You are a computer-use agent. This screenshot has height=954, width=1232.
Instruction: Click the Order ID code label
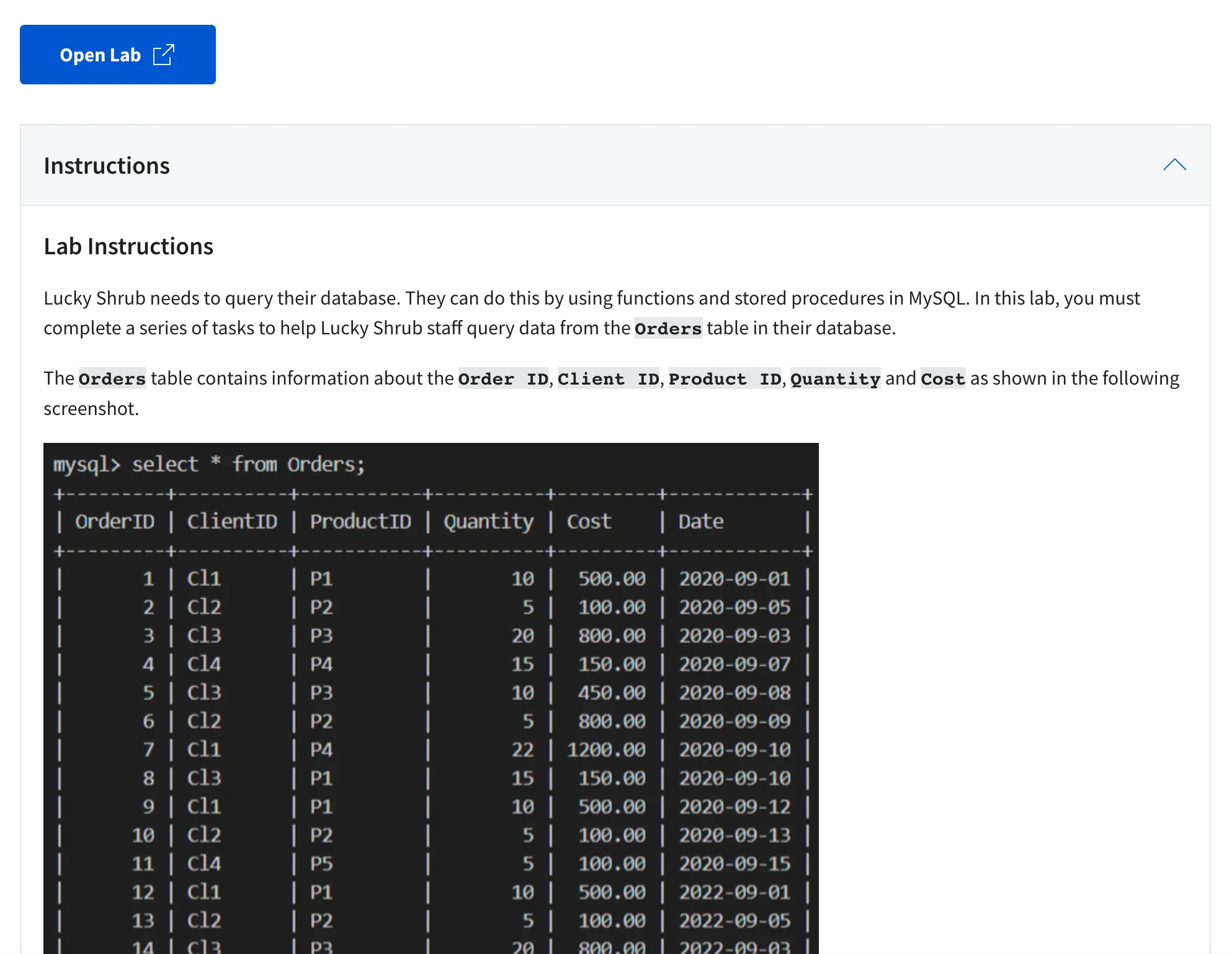[x=503, y=378]
